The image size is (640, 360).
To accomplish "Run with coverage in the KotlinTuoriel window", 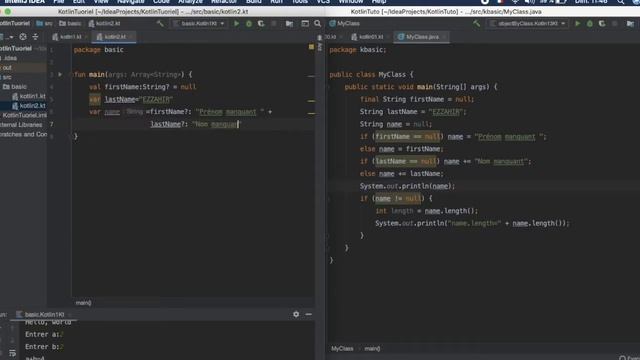I will pos(261,24).
